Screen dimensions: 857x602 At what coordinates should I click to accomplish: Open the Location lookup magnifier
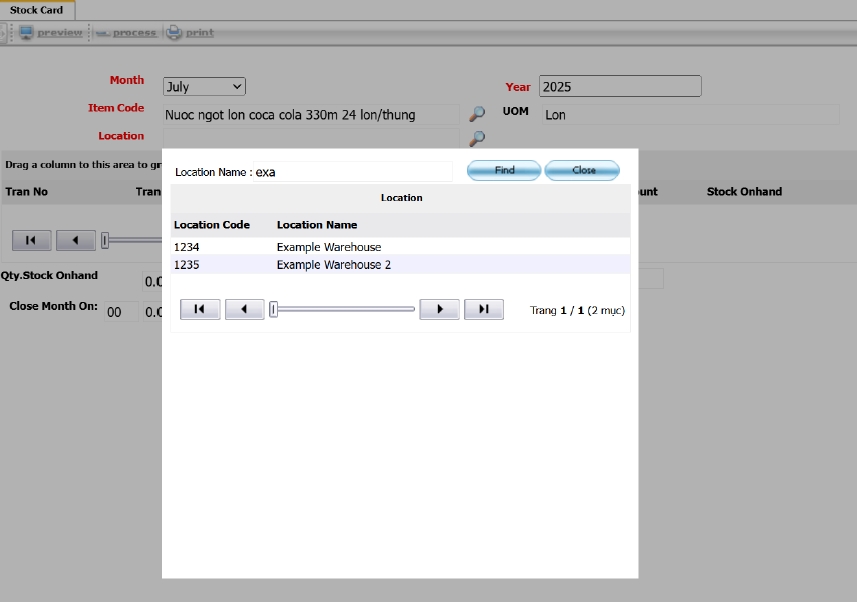(x=477, y=139)
